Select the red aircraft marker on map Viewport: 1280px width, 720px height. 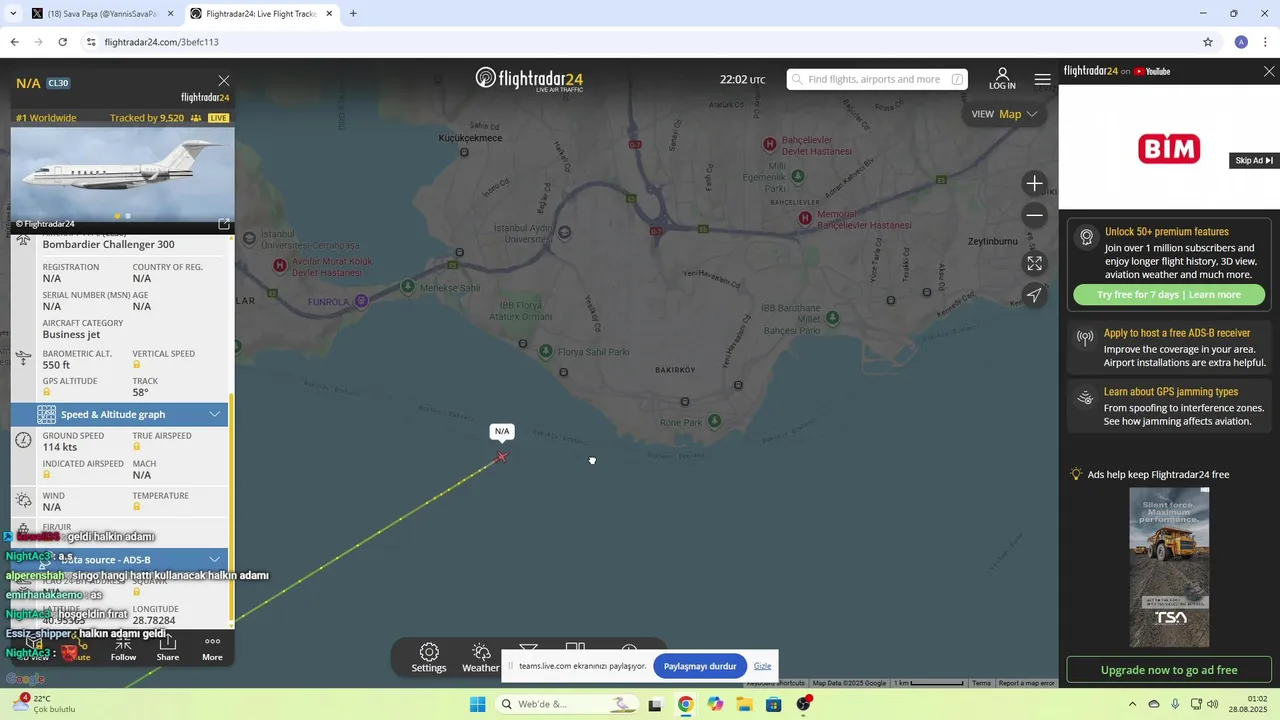(502, 457)
